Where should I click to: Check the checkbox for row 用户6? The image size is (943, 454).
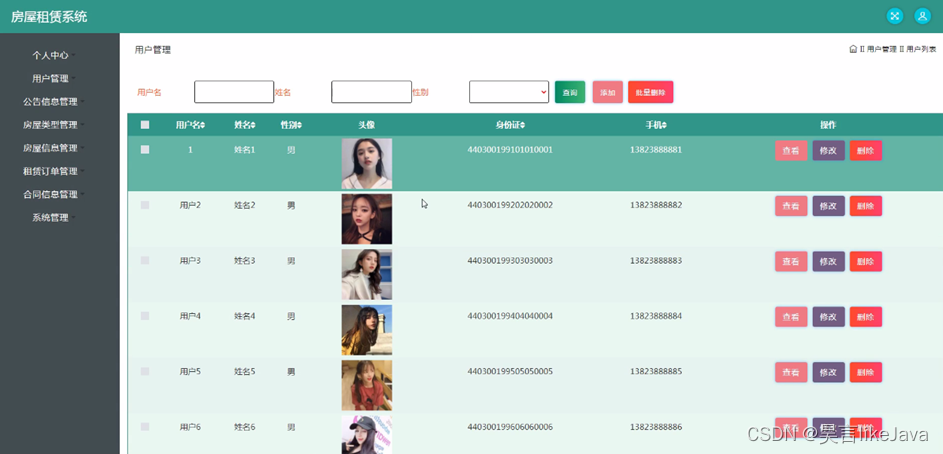(145, 427)
